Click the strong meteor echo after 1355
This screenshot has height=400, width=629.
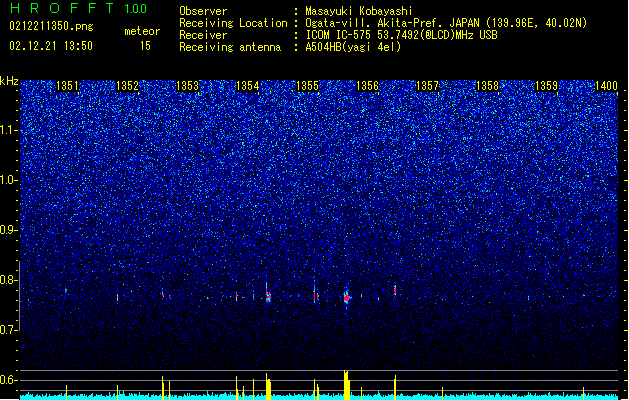point(347,298)
